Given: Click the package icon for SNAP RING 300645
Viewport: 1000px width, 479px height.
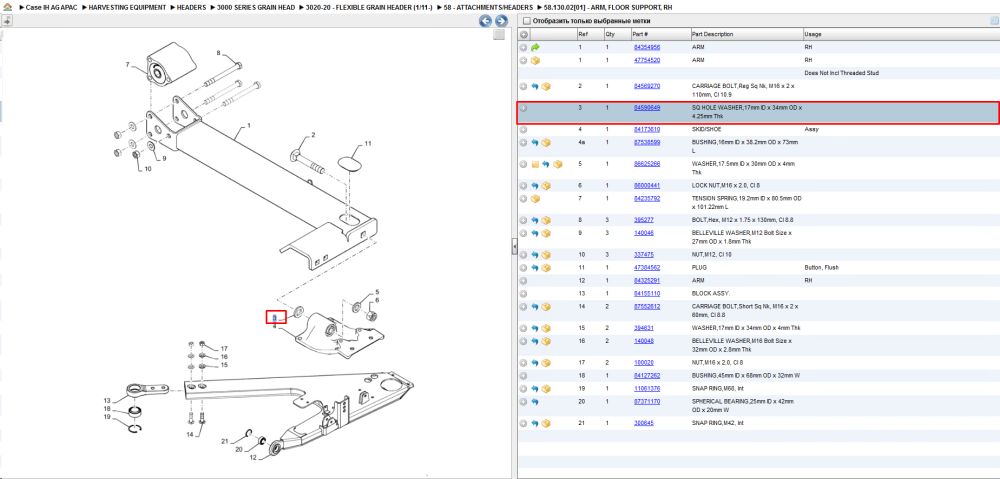Looking at the screenshot, I should [546, 423].
